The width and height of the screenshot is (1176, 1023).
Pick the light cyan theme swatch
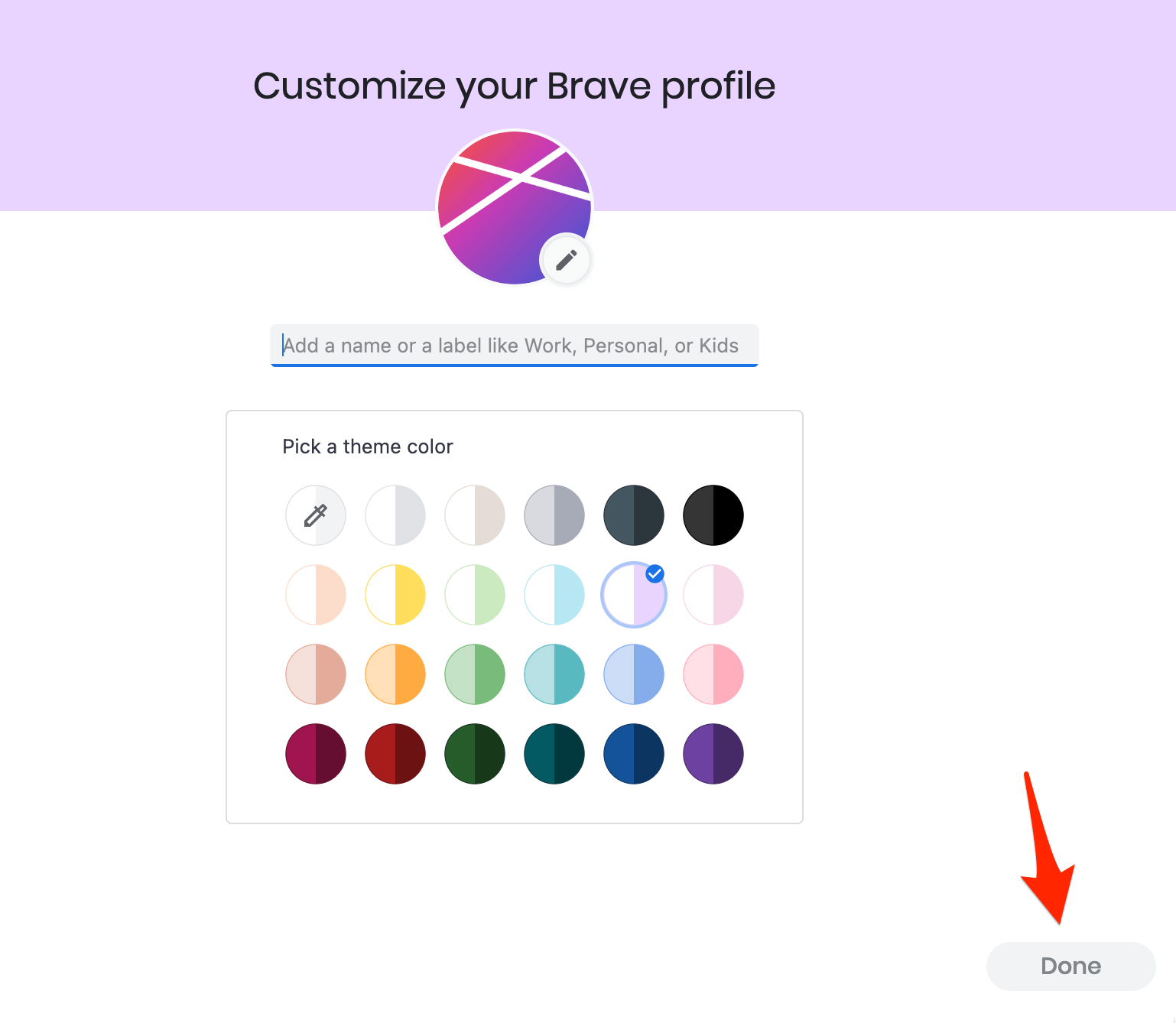click(554, 595)
